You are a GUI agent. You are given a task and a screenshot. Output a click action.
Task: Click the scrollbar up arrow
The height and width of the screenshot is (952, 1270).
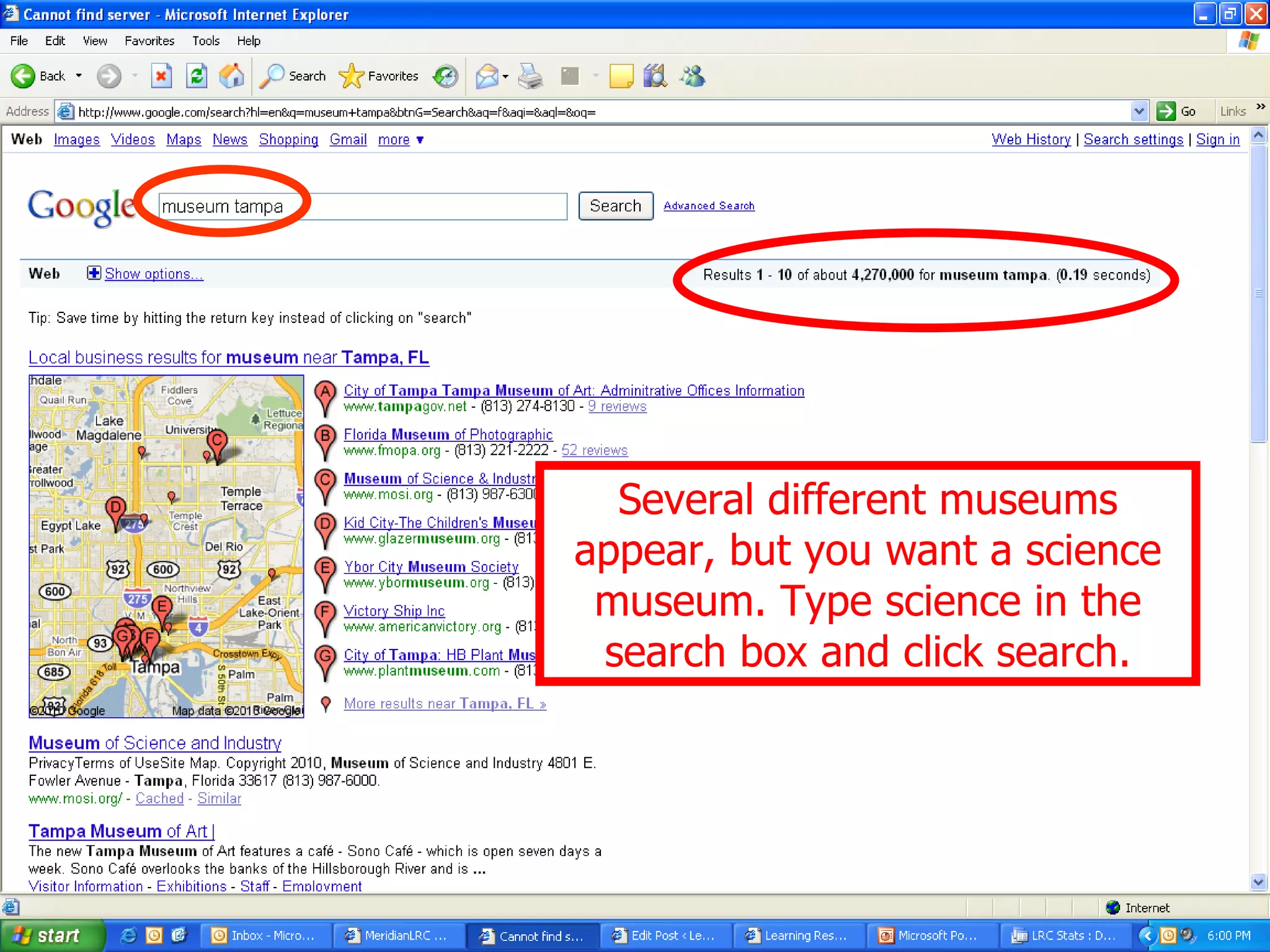(x=1258, y=135)
